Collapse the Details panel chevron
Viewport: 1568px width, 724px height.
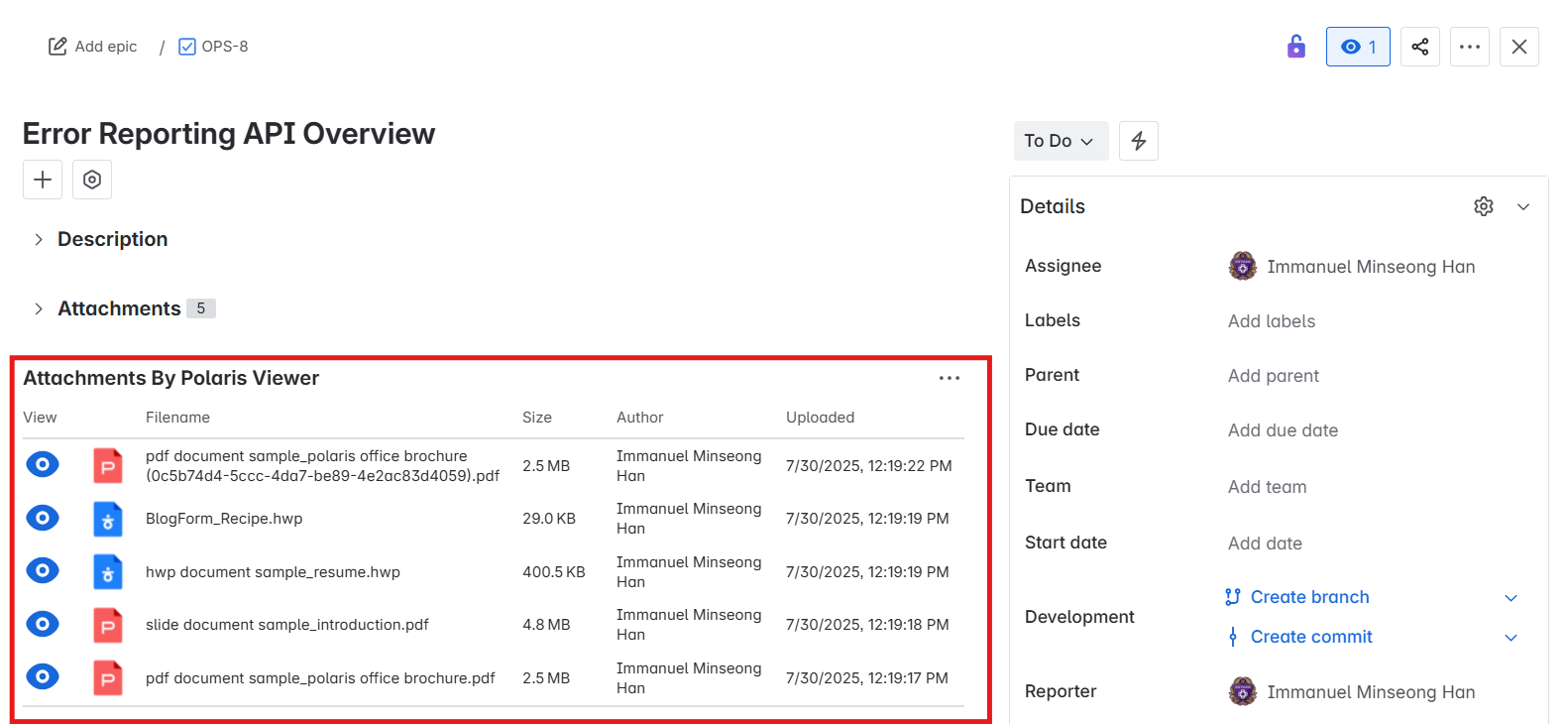pos(1523,206)
